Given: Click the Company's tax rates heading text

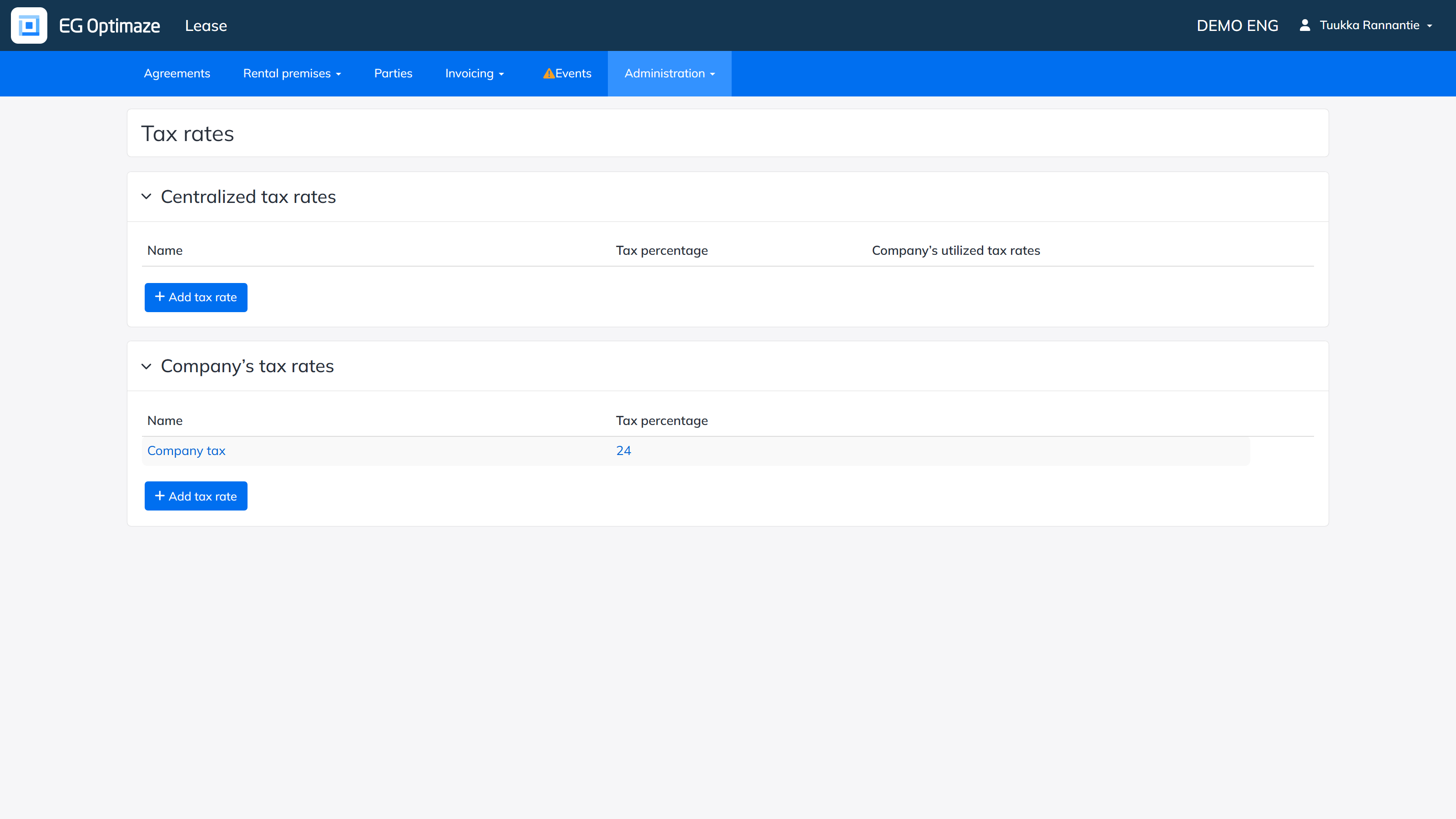Looking at the screenshot, I should click(x=248, y=366).
